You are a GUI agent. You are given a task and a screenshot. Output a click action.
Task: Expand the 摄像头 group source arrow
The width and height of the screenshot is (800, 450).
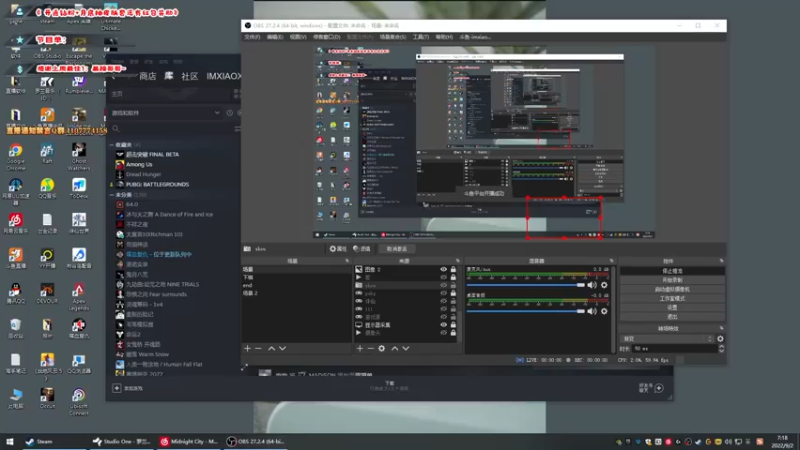click(359, 333)
